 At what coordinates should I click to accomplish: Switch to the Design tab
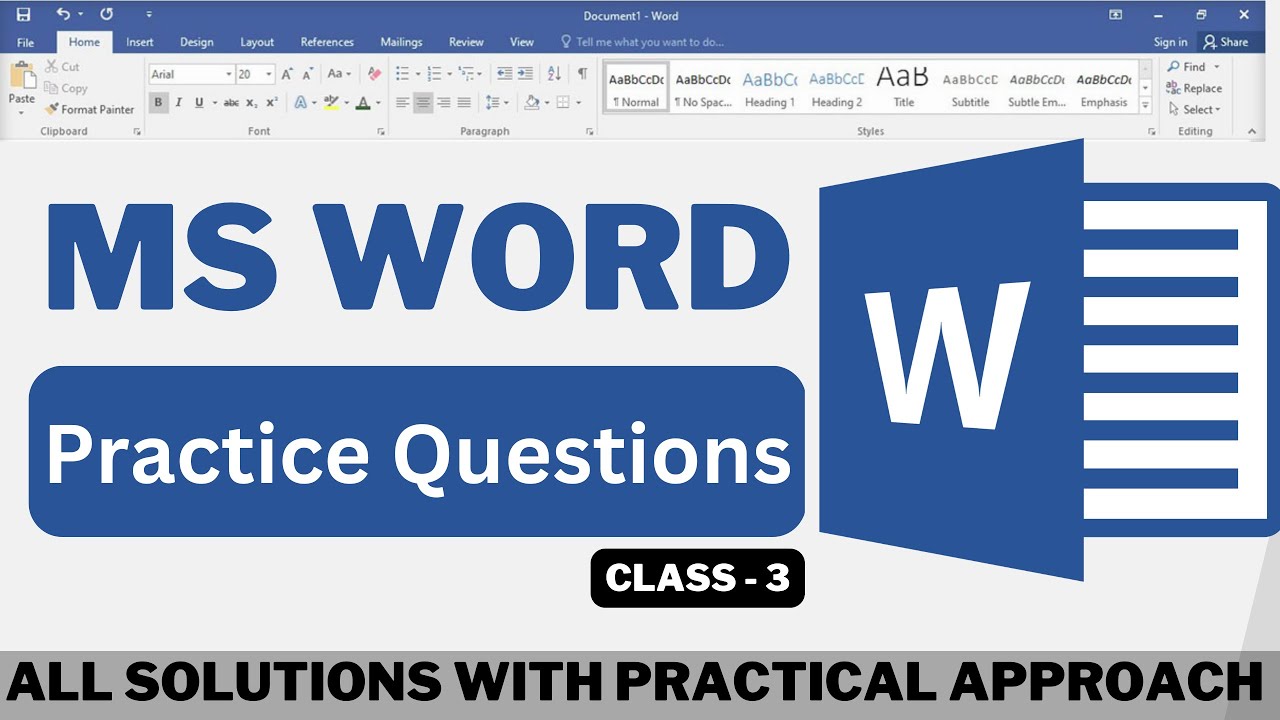196,42
